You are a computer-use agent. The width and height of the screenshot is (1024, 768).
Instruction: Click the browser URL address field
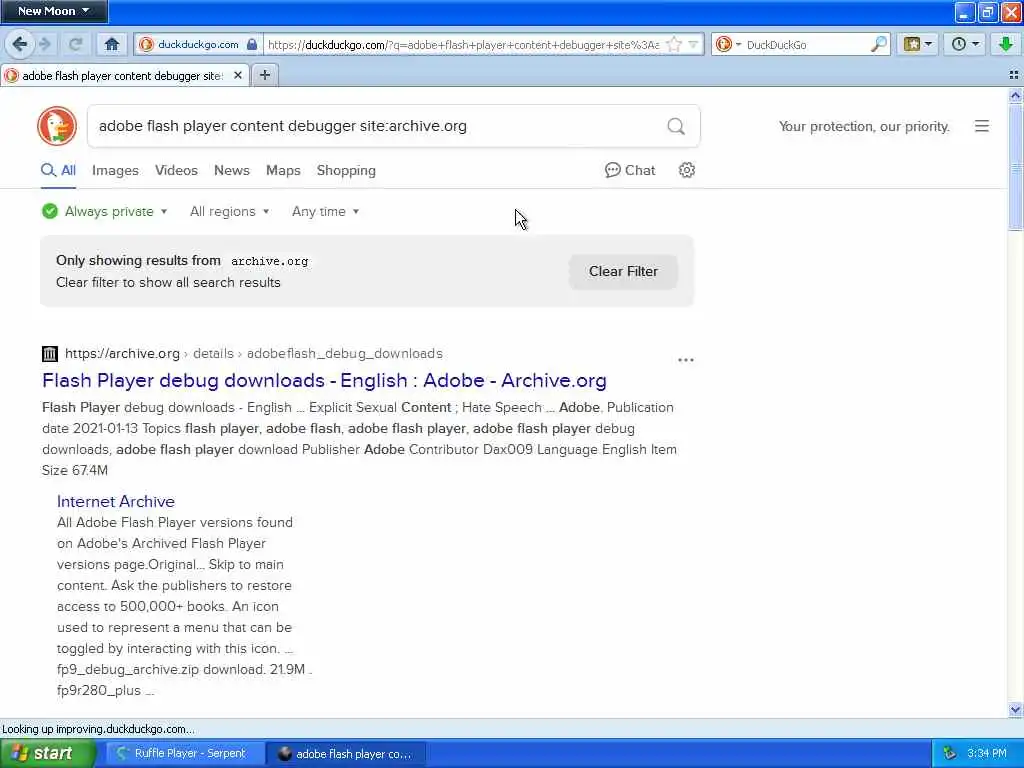[464, 44]
